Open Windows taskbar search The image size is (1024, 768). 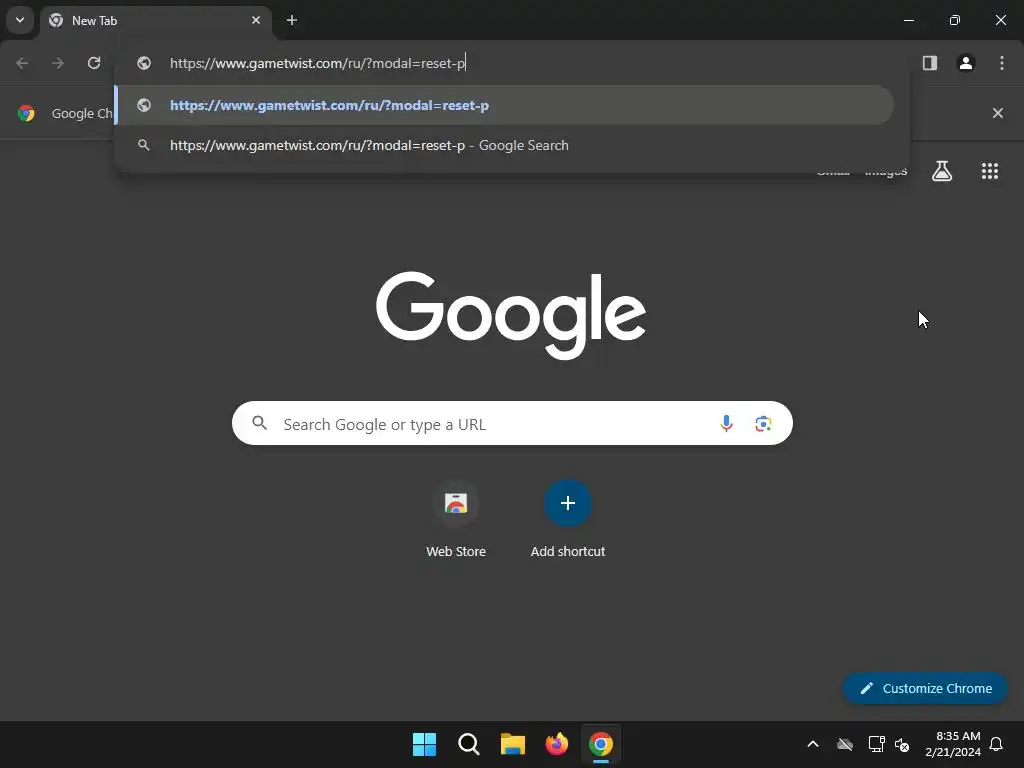468,744
